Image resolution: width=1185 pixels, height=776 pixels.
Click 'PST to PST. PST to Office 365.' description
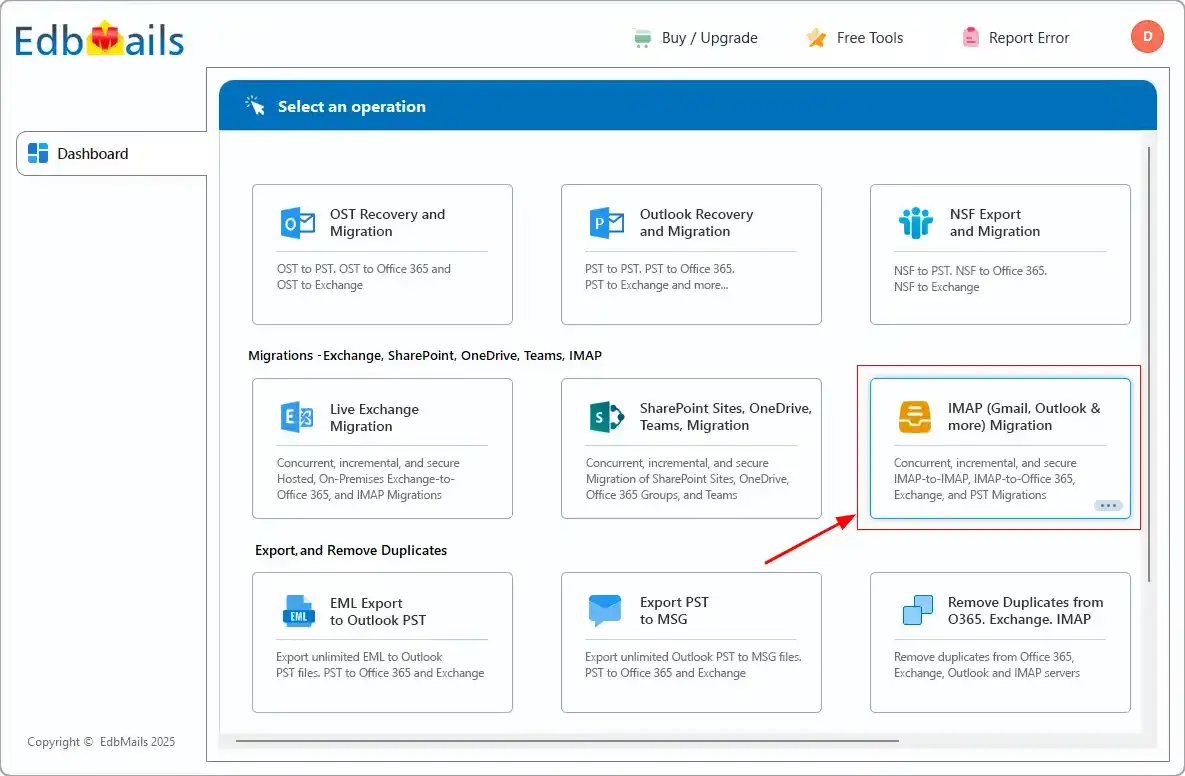(660, 269)
